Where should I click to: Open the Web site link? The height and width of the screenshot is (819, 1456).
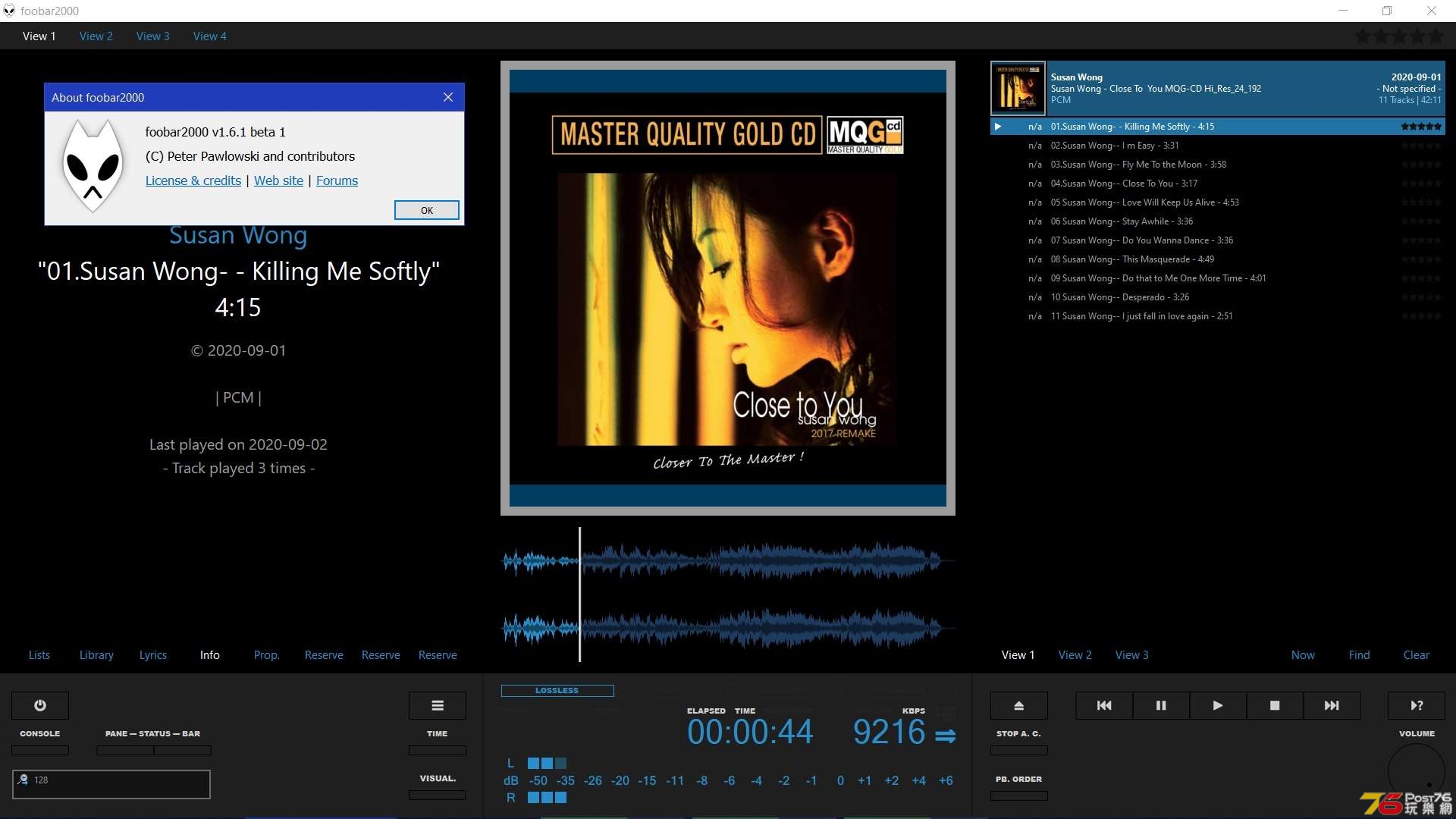tap(278, 180)
